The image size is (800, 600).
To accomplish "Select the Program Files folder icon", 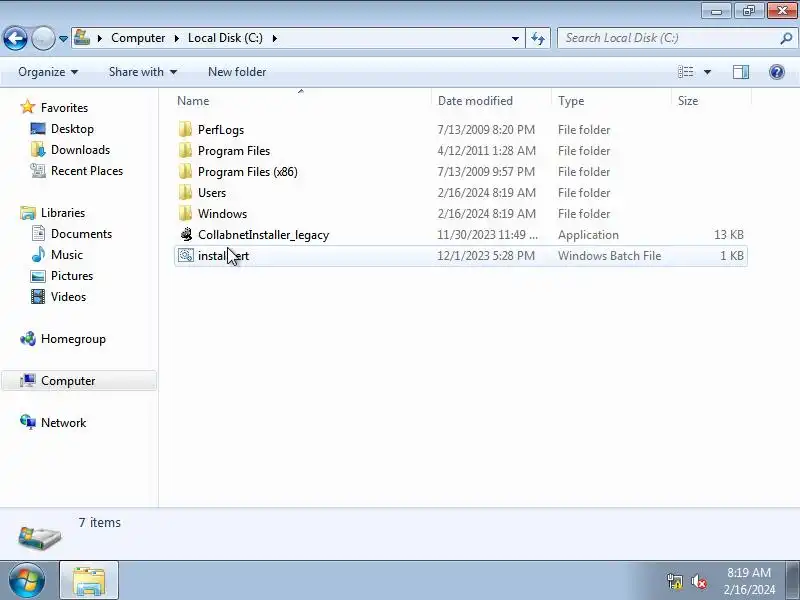I will point(186,151).
